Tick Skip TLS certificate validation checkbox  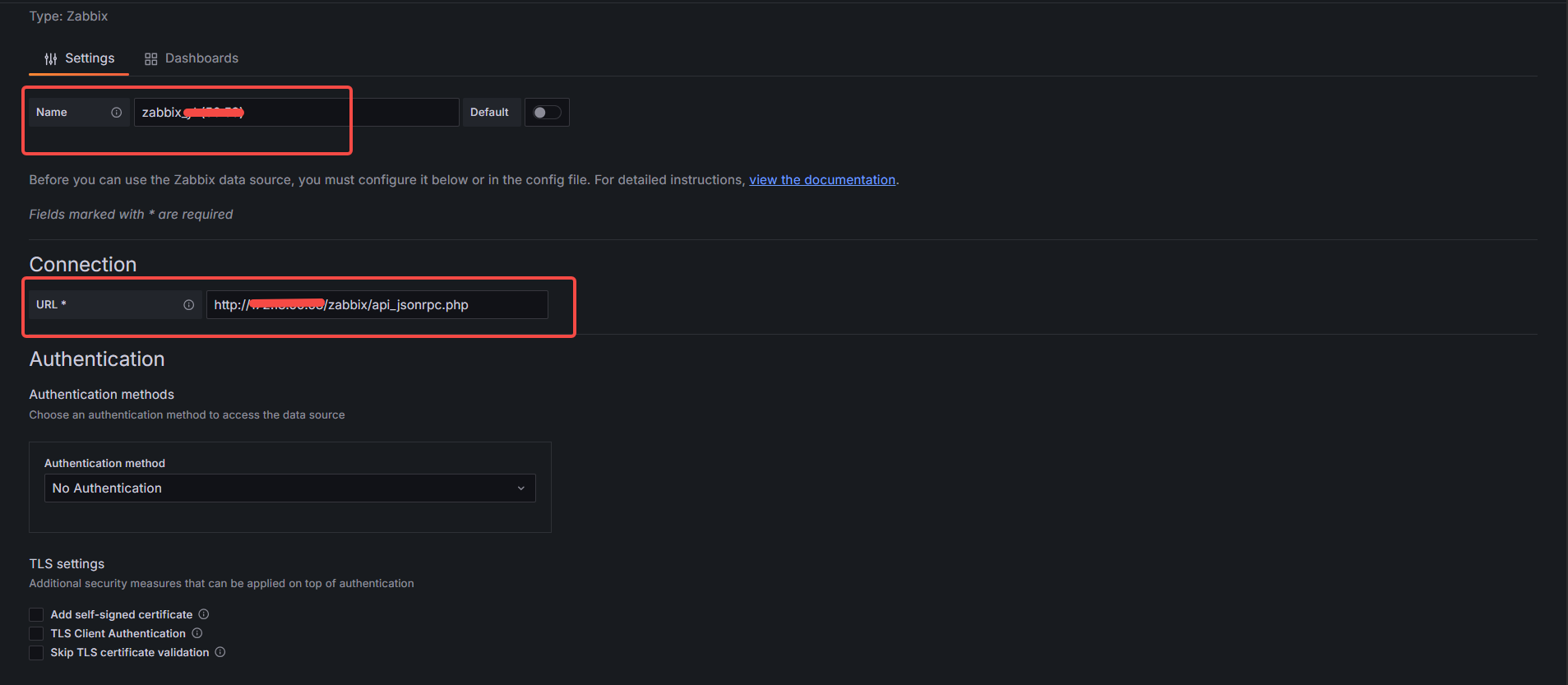pyautogui.click(x=36, y=653)
